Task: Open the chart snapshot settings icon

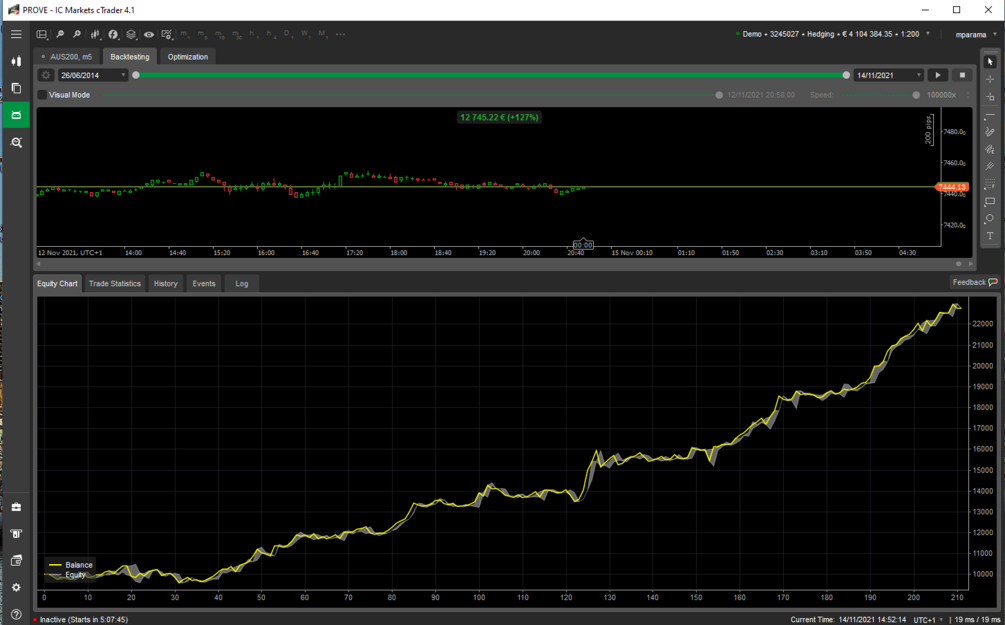Action: point(167,35)
